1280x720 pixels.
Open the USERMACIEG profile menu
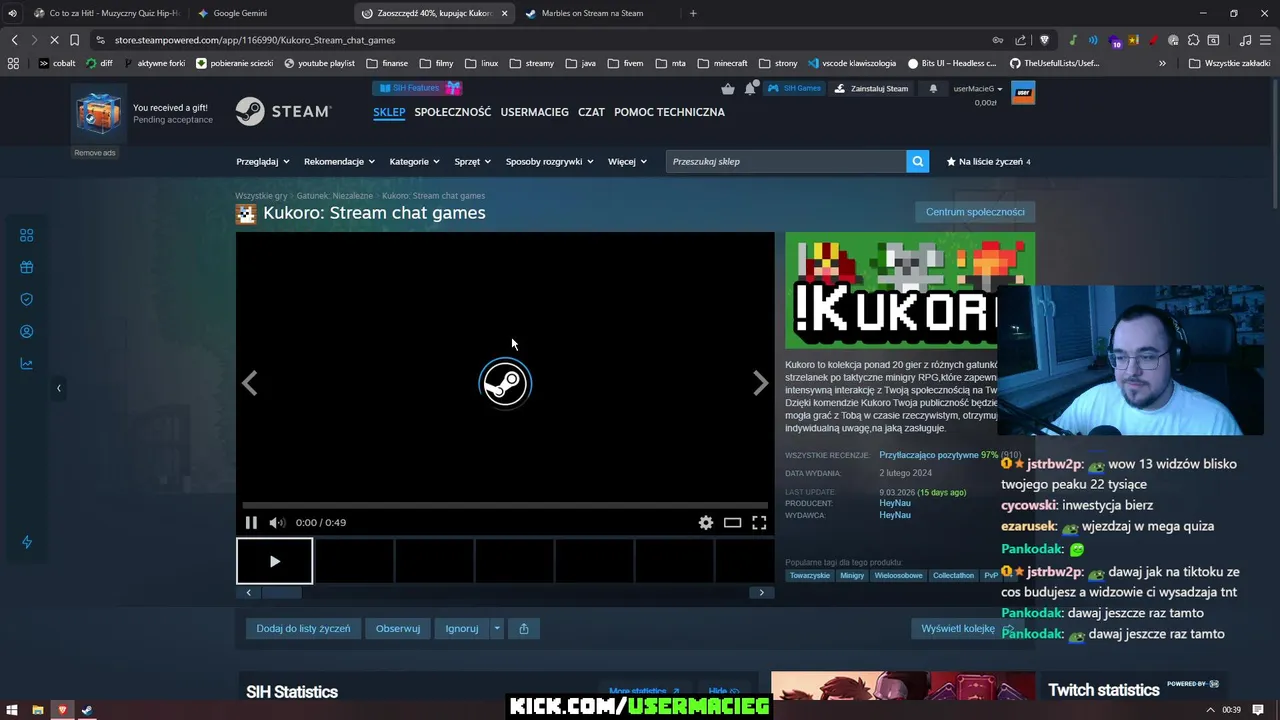pos(535,112)
